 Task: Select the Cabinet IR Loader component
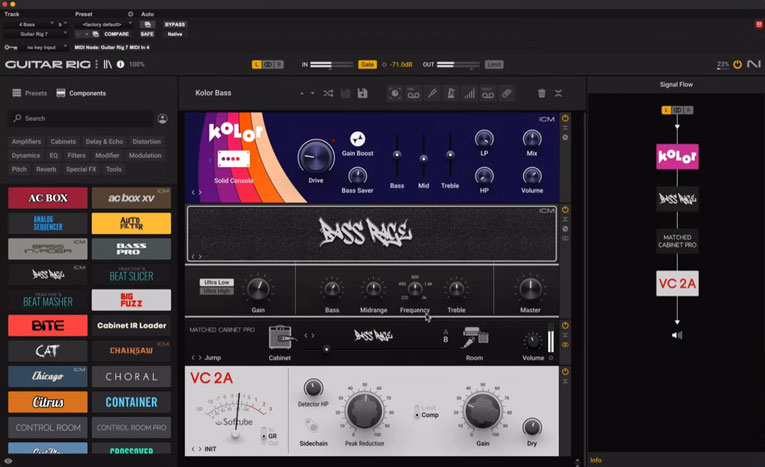coord(131,325)
